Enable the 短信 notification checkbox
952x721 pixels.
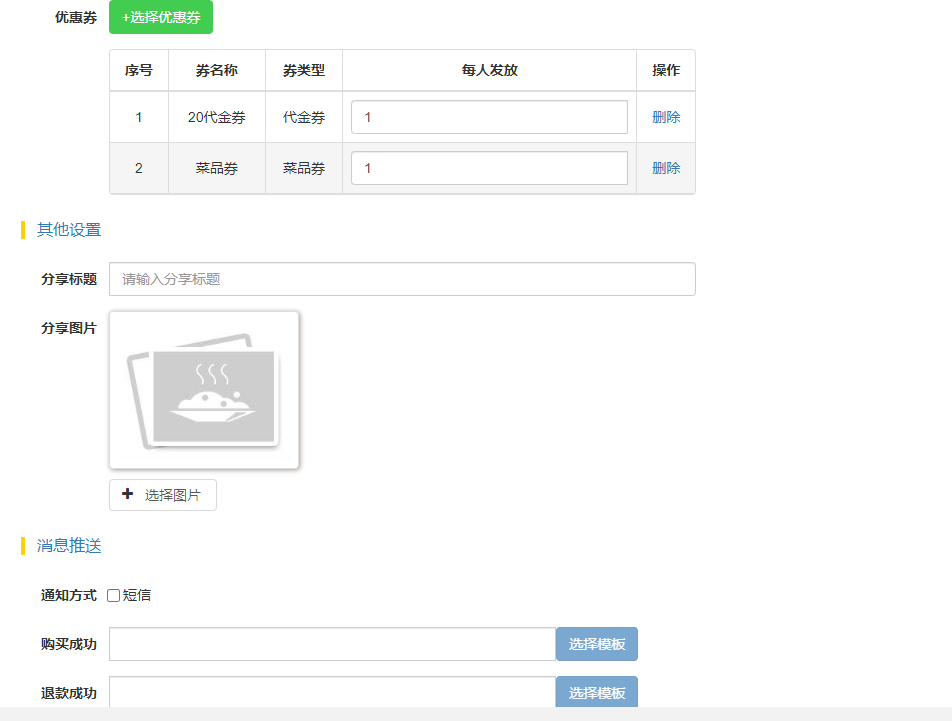pyautogui.click(x=114, y=596)
